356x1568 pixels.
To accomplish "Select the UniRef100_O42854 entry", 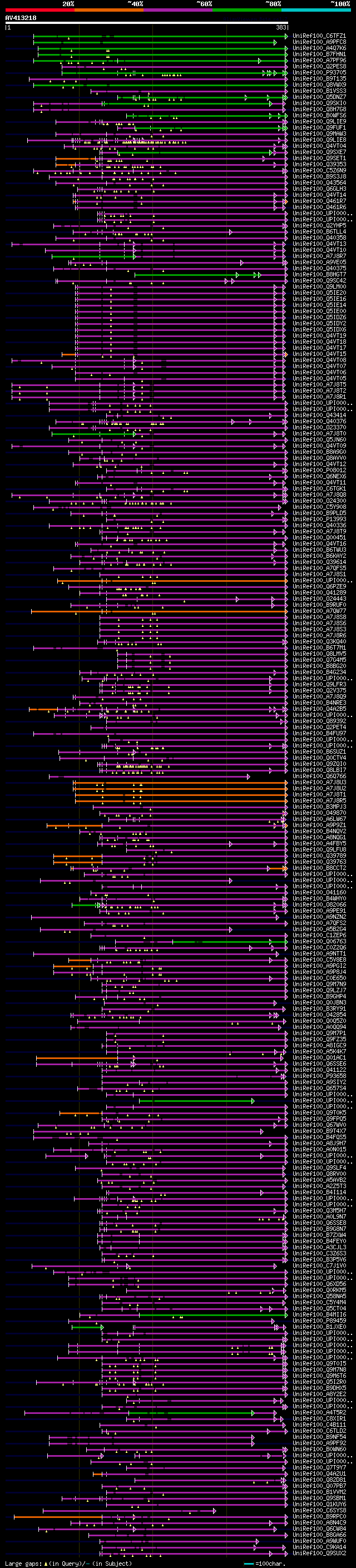I will [319, 1015].
